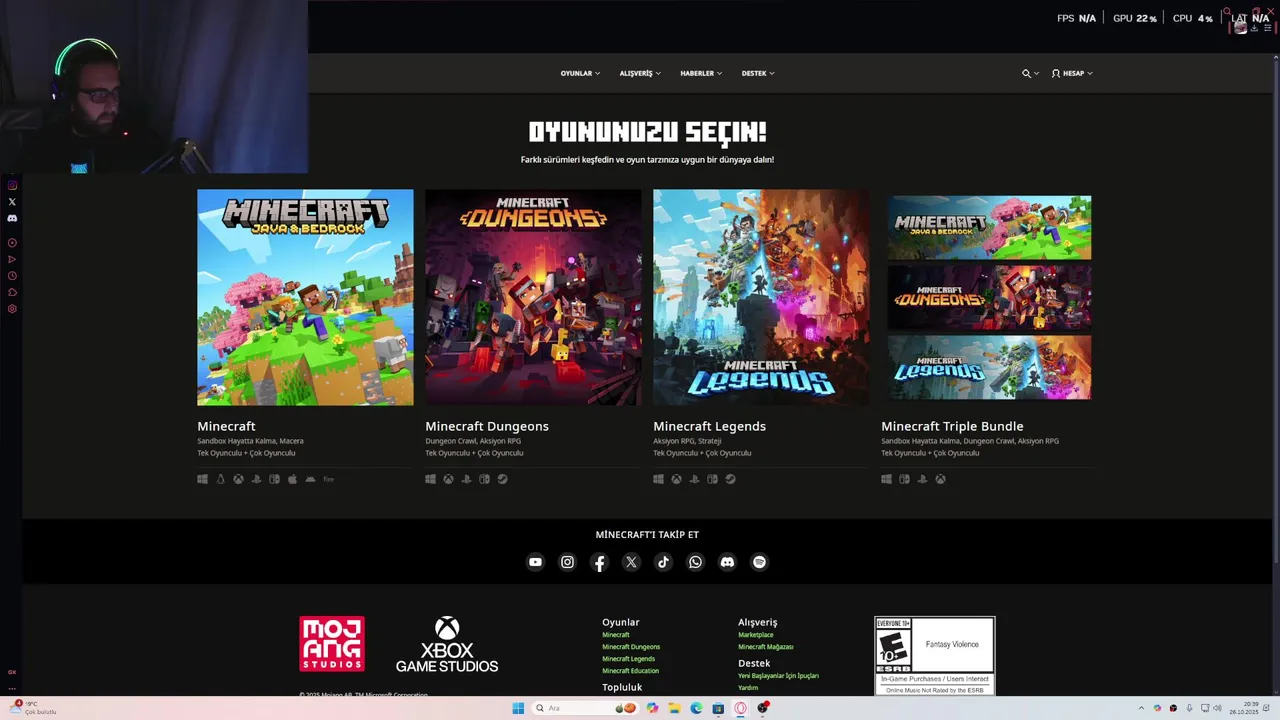Viewport: 1280px width, 720px height.
Task: Open the Facebook social icon
Action: [599, 562]
